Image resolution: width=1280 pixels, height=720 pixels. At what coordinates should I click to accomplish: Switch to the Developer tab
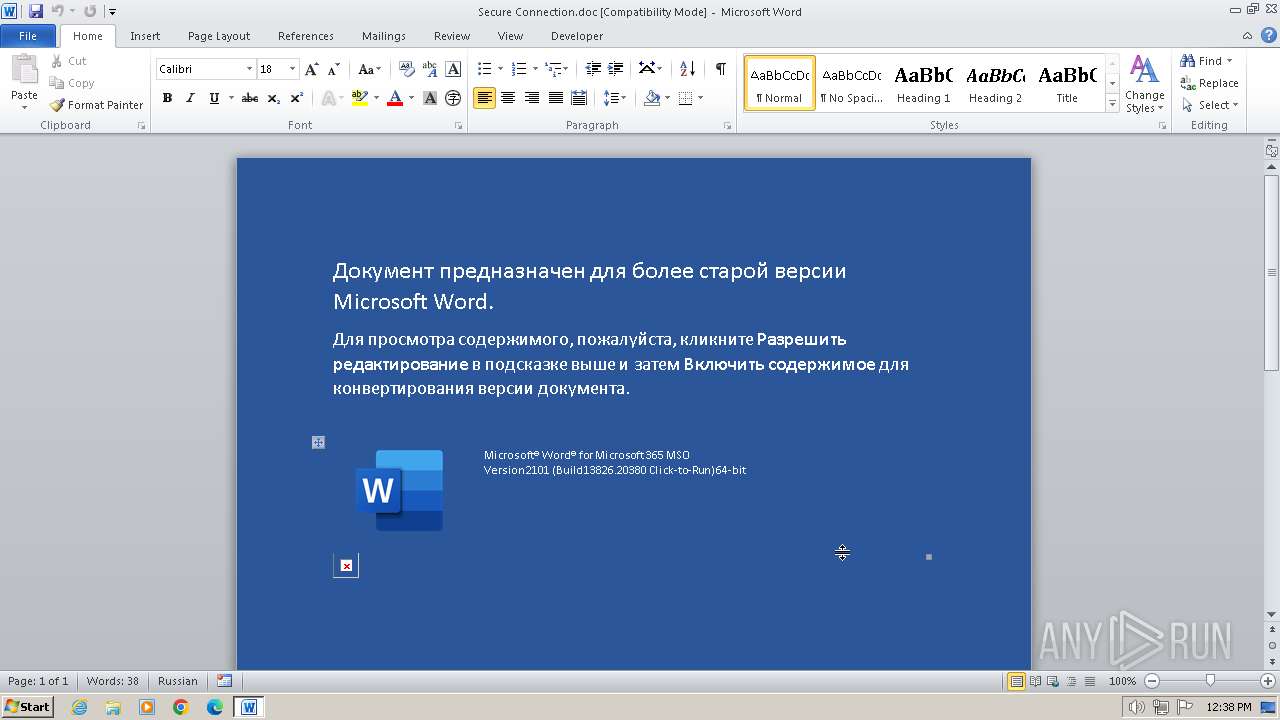pos(577,36)
